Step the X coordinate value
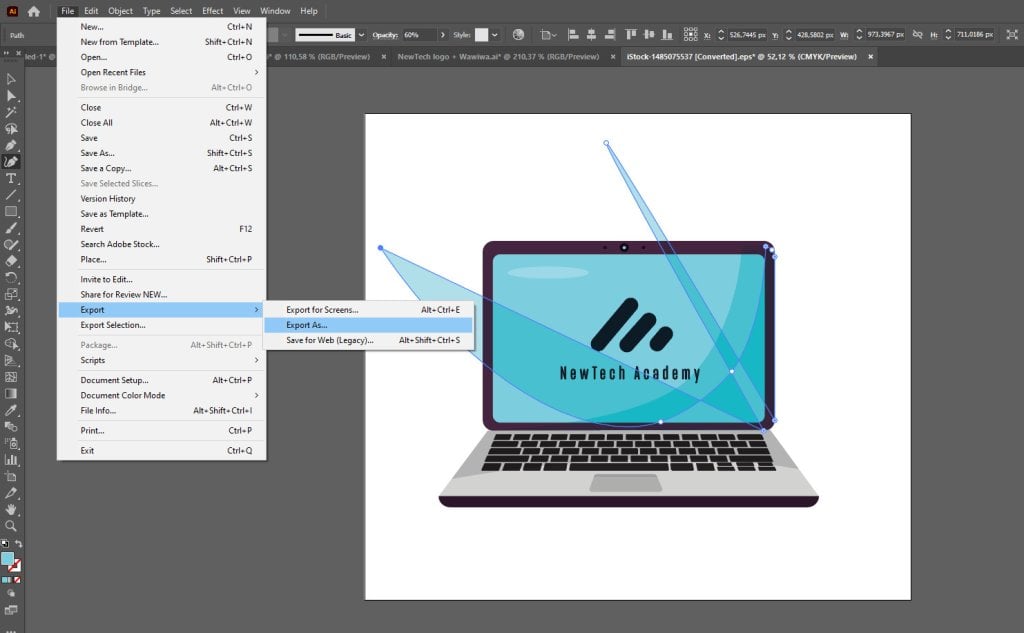This screenshot has height=633, width=1024. click(721, 35)
